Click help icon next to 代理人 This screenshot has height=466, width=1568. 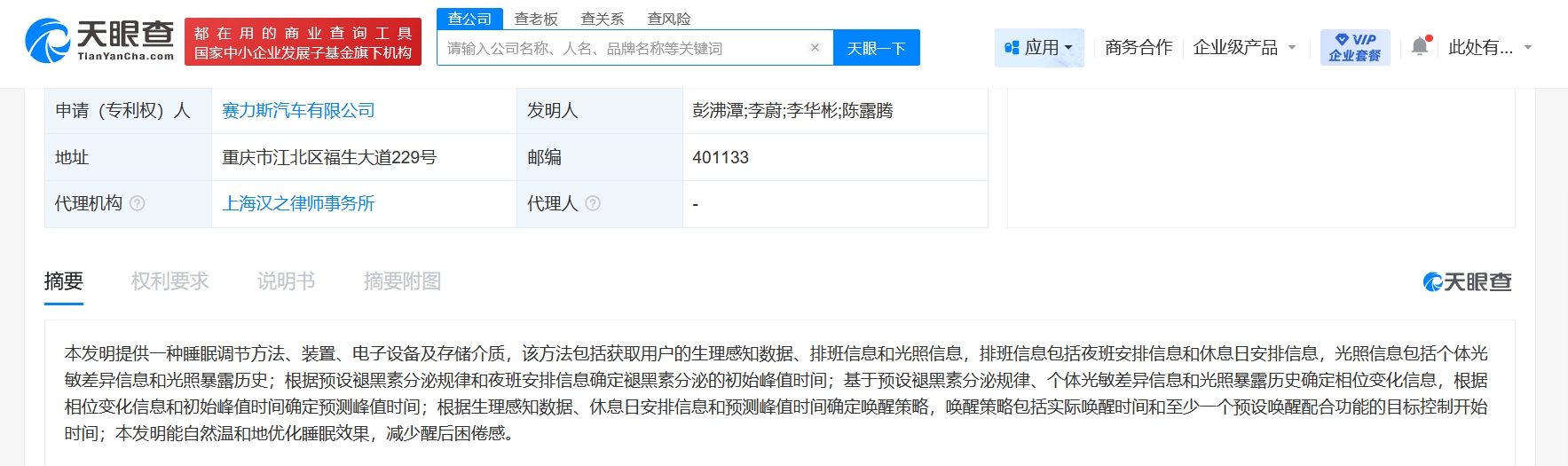click(x=593, y=203)
